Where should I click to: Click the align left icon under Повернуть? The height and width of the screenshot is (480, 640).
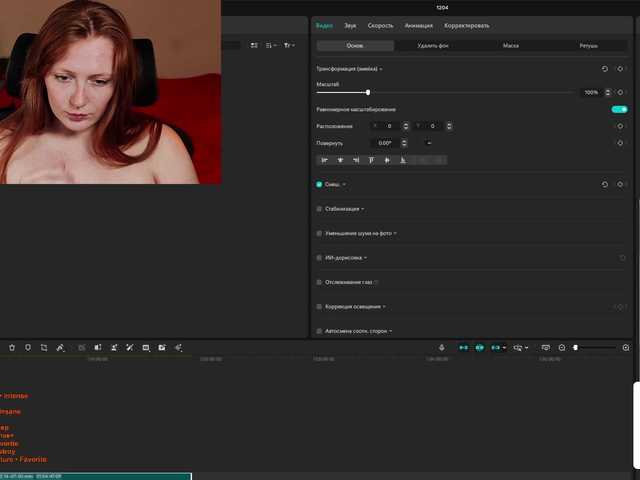(324, 160)
